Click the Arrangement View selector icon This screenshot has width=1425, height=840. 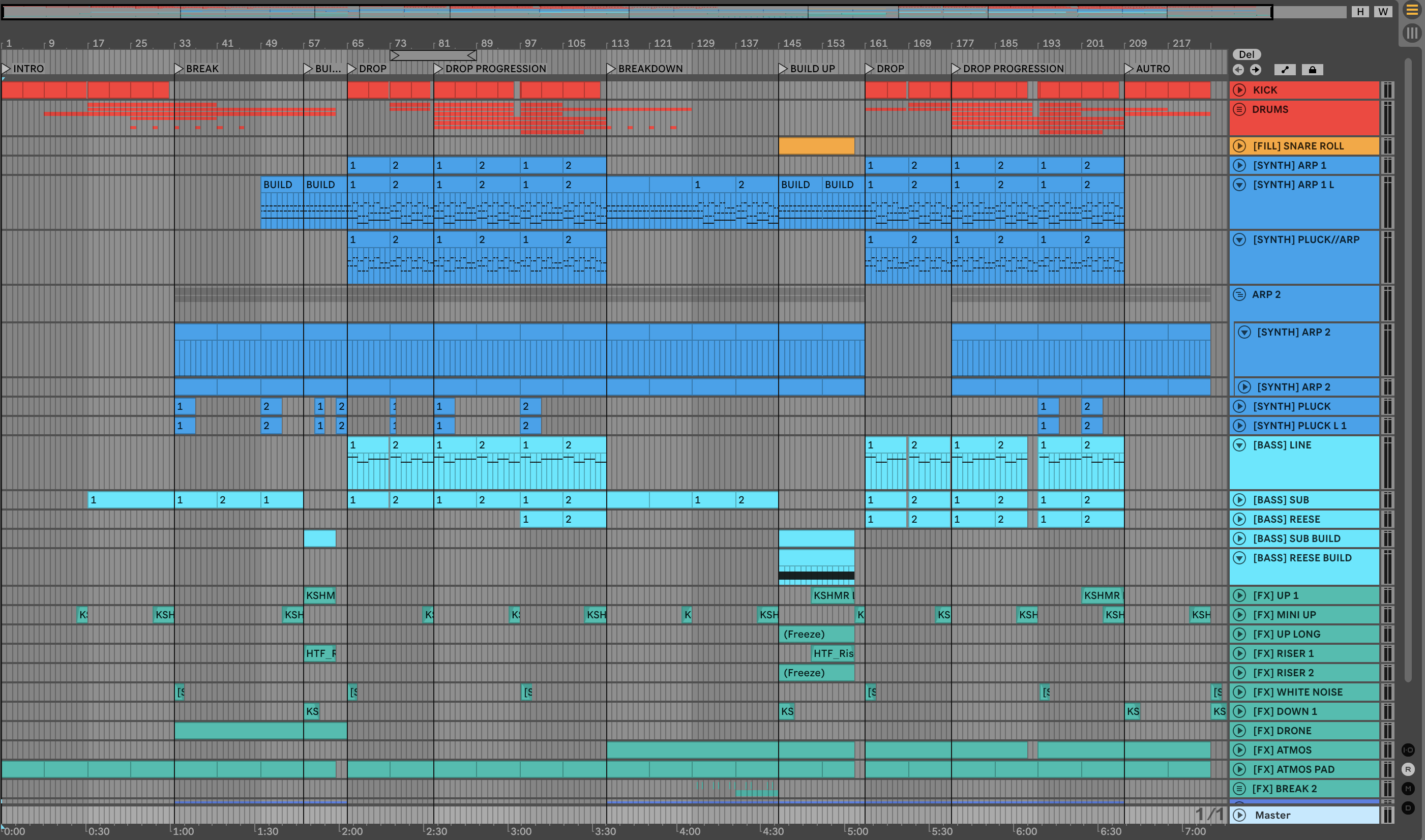[1412, 10]
